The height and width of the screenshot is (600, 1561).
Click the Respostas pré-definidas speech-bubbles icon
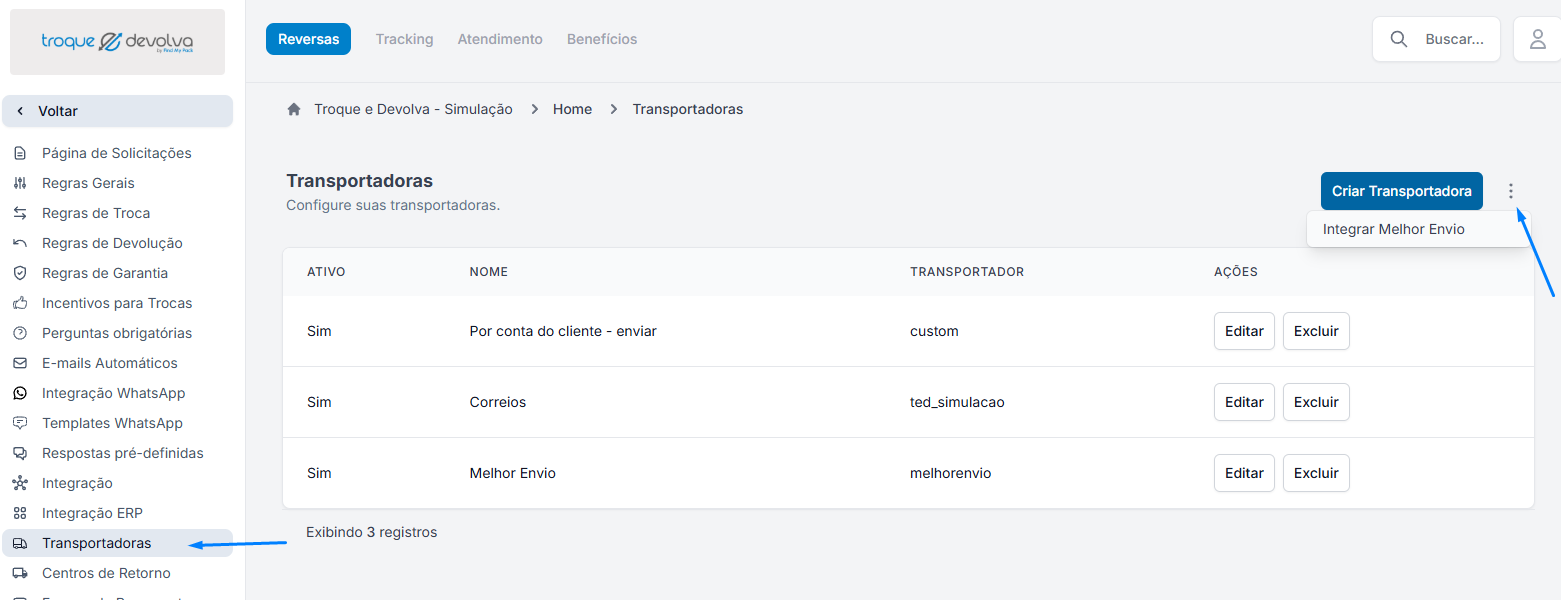20,453
